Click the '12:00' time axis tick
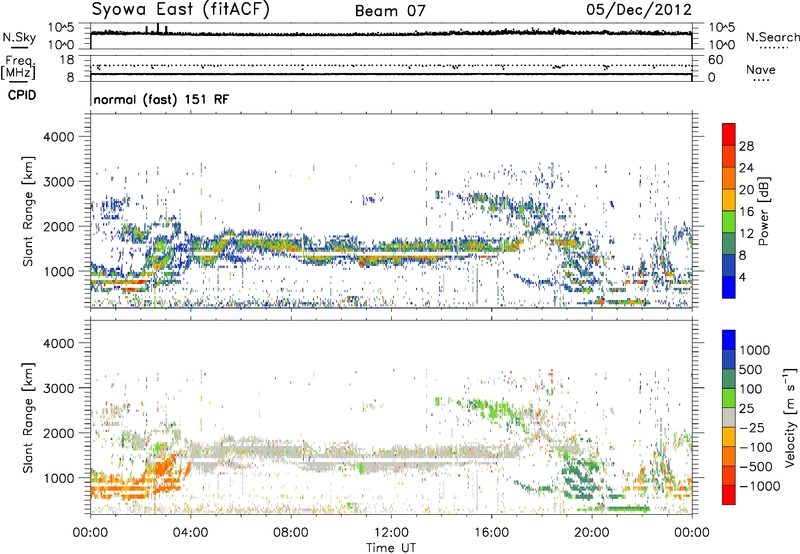The width and height of the screenshot is (800, 554). click(x=391, y=533)
